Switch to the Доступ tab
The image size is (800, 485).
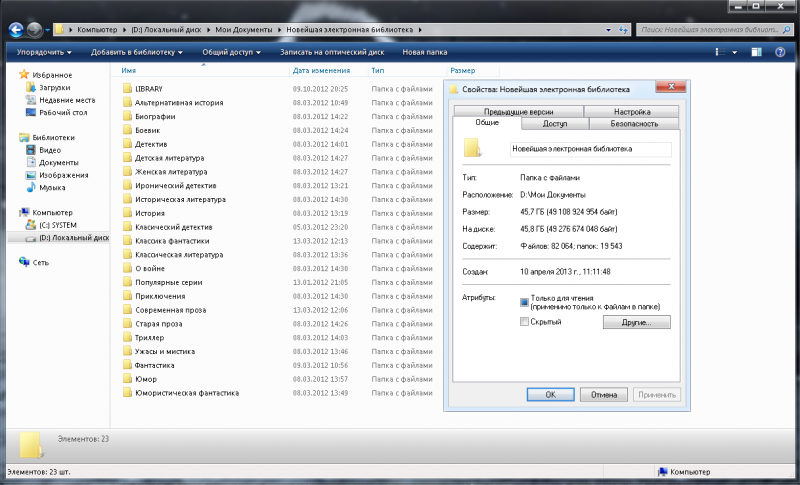555,123
